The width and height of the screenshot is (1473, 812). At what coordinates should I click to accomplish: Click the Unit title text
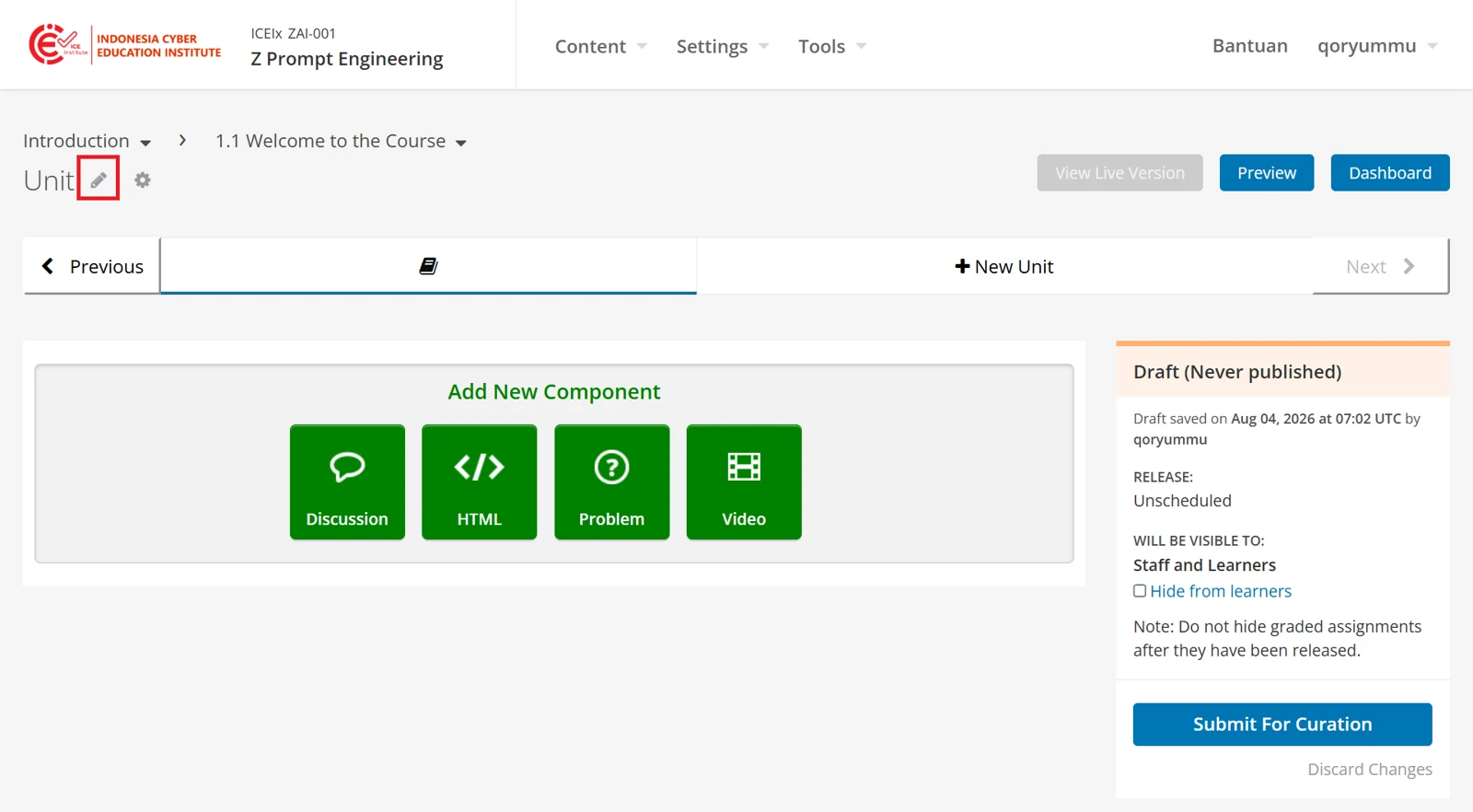pos(49,180)
